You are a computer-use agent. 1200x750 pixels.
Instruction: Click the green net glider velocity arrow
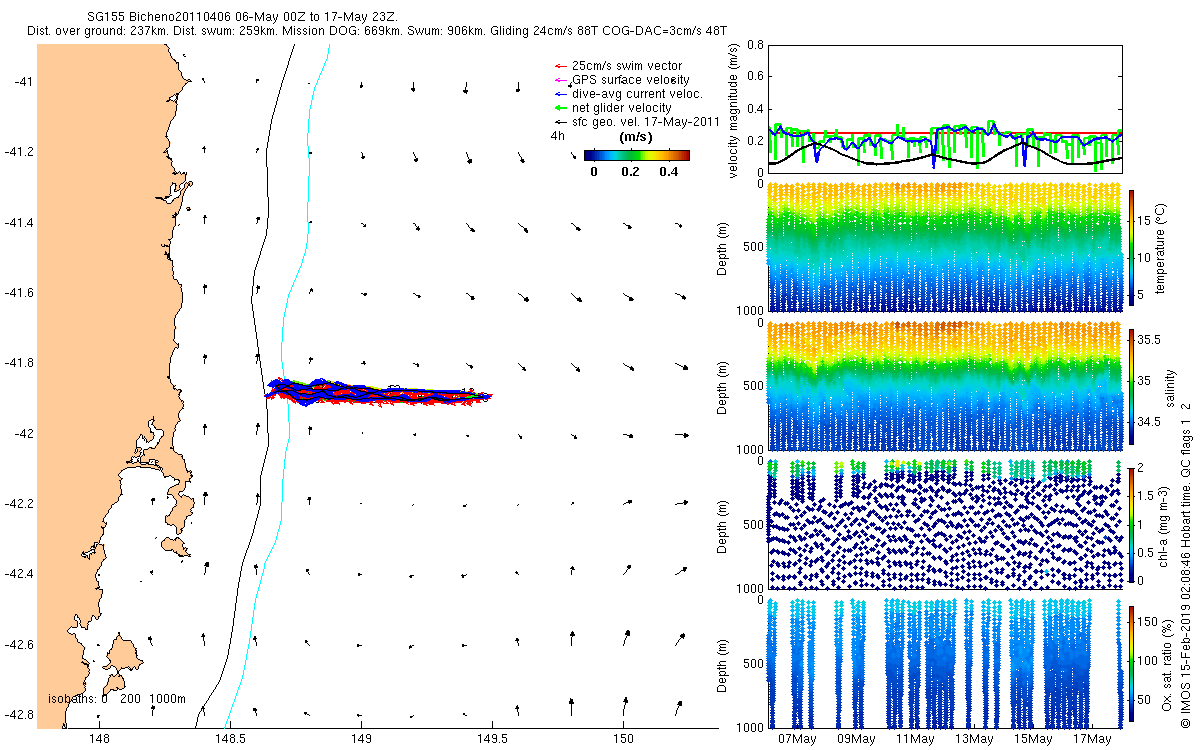point(560,107)
